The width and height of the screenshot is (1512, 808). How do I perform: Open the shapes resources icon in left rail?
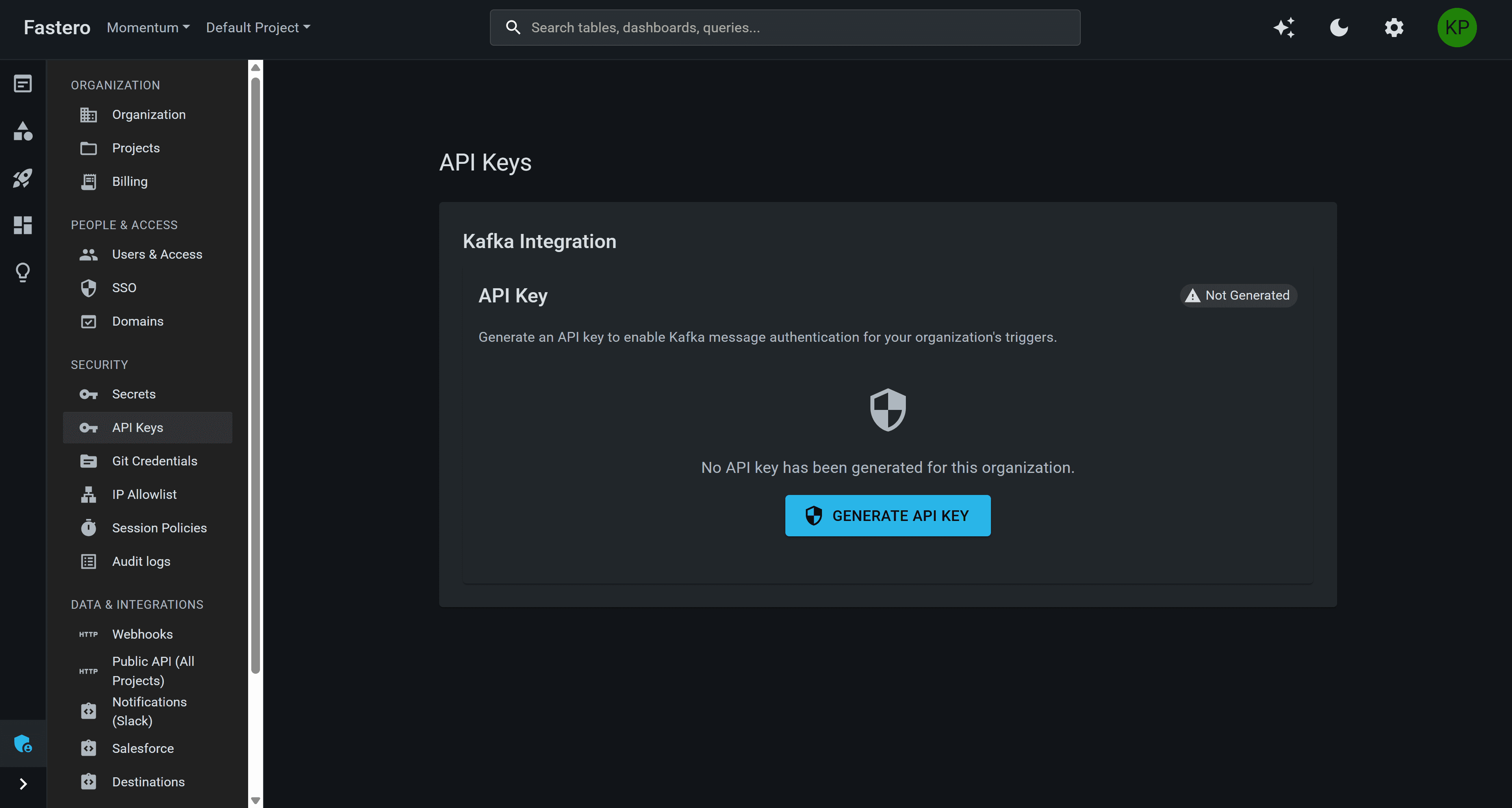[22, 132]
